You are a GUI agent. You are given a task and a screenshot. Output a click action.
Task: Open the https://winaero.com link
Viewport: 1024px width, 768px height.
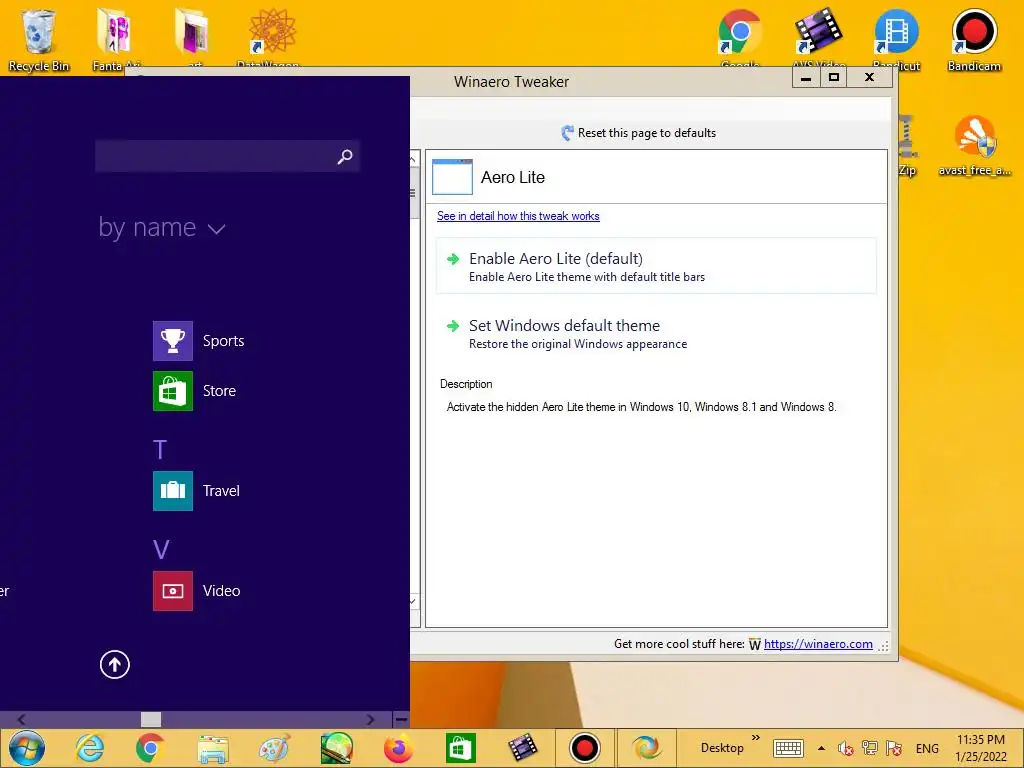point(818,644)
